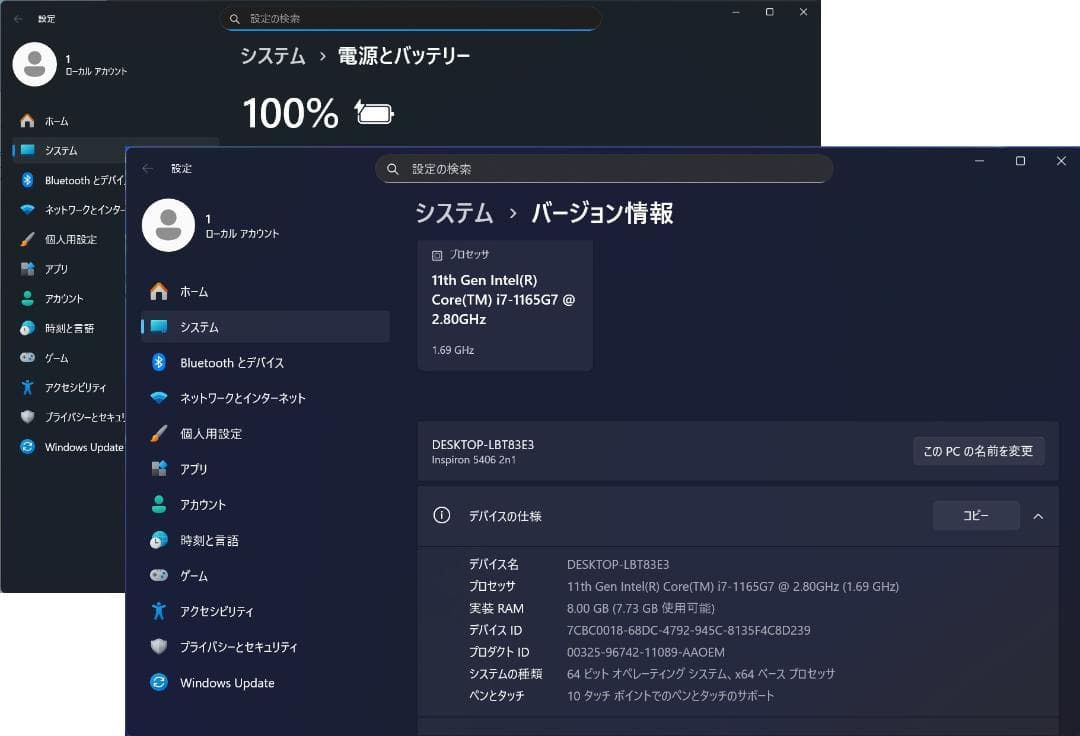Click コピー to copy device specifications
The height and width of the screenshot is (736, 1080).
pos(976,515)
